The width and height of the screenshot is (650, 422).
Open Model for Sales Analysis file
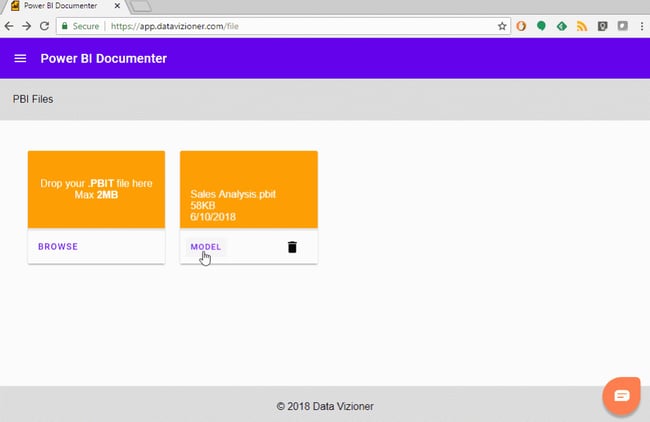(206, 247)
